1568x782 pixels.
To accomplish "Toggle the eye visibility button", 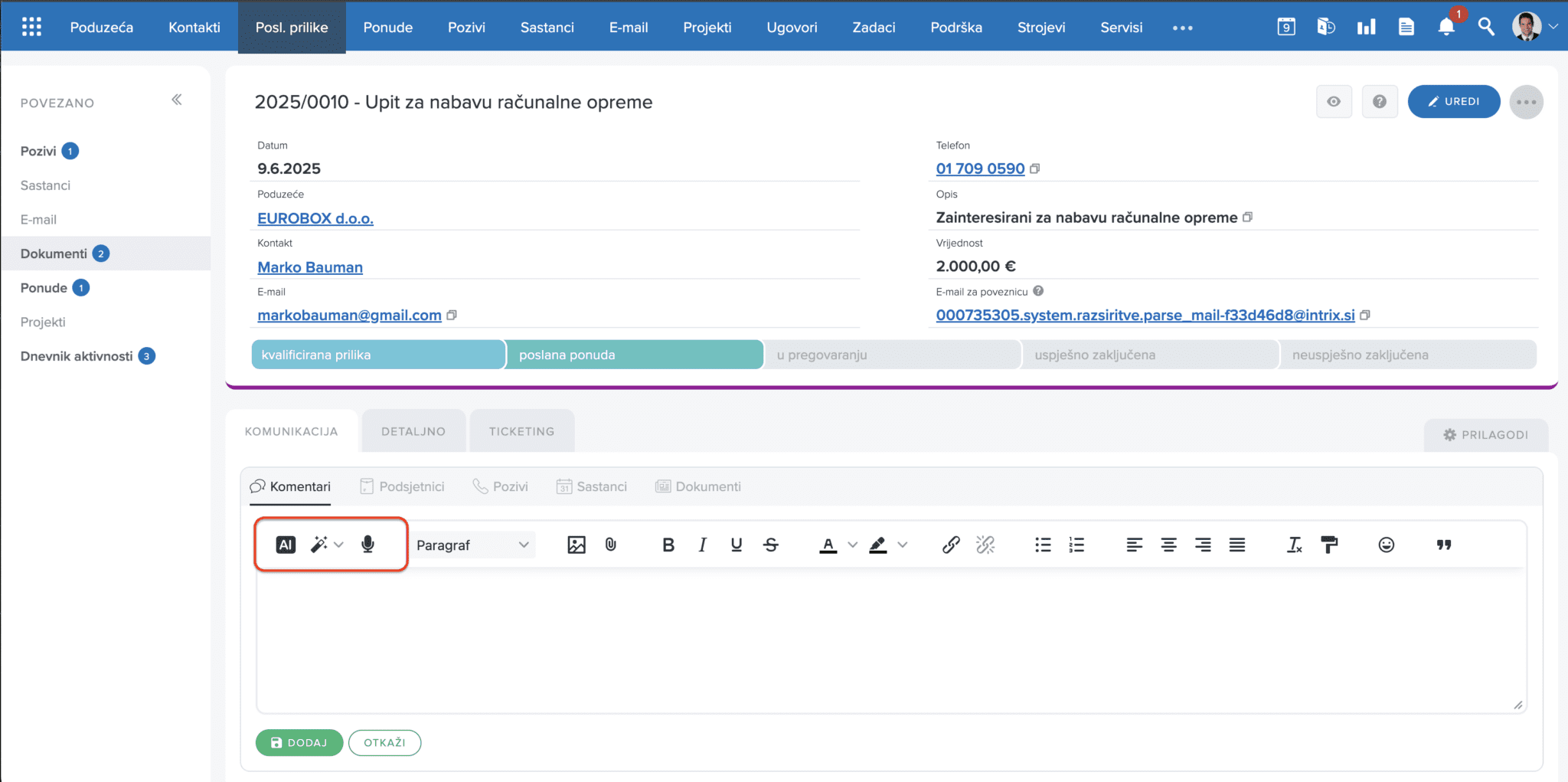I will click(1334, 102).
